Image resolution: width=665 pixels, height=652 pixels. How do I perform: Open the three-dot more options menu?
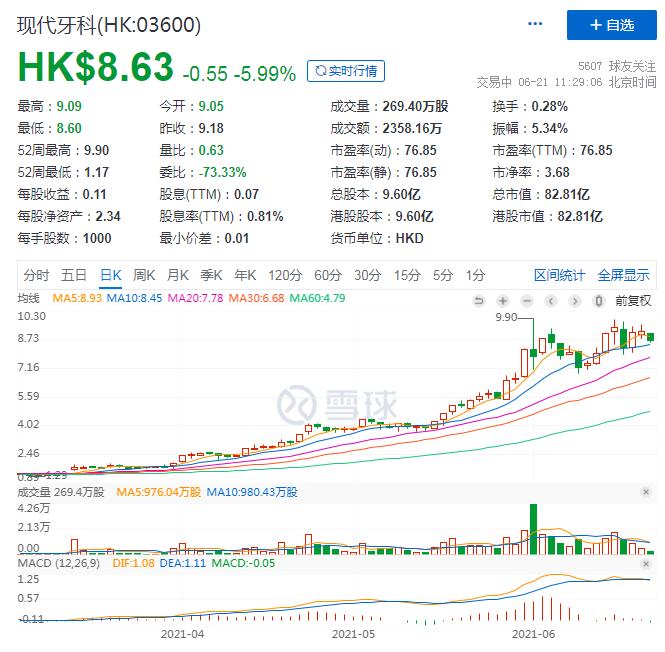click(535, 24)
